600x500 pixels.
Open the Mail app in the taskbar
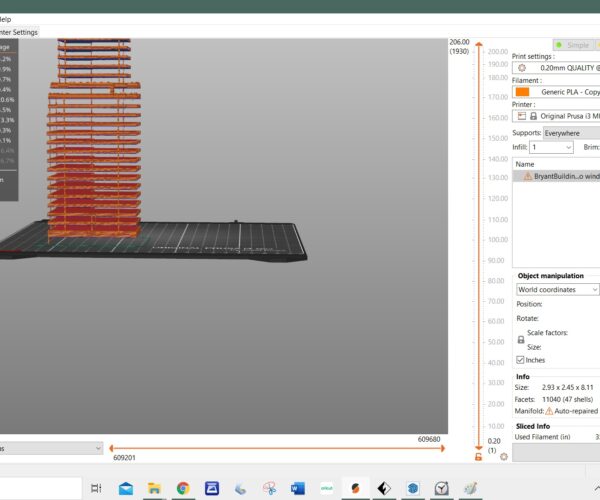(x=126, y=488)
